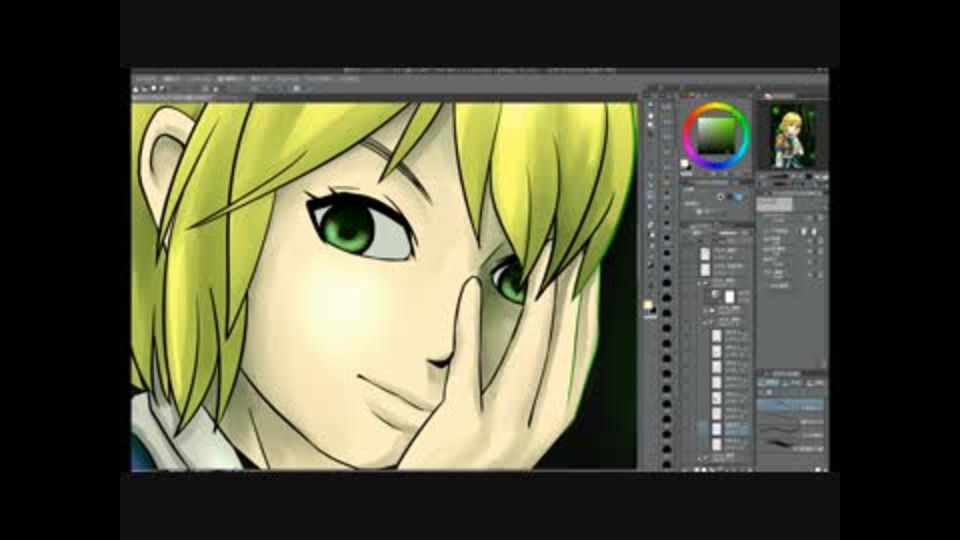
Task: Select the topmost layer in the layer list
Action: (726, 253)
